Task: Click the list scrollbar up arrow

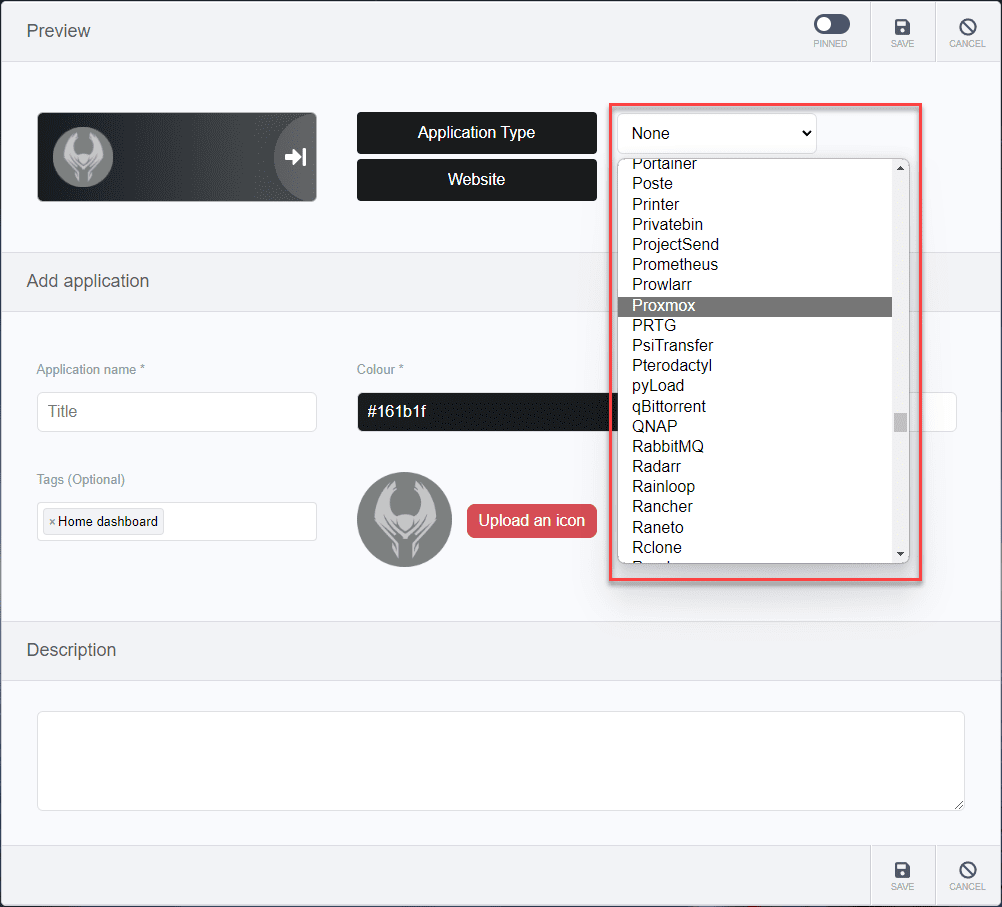Action: coord(900,168)
